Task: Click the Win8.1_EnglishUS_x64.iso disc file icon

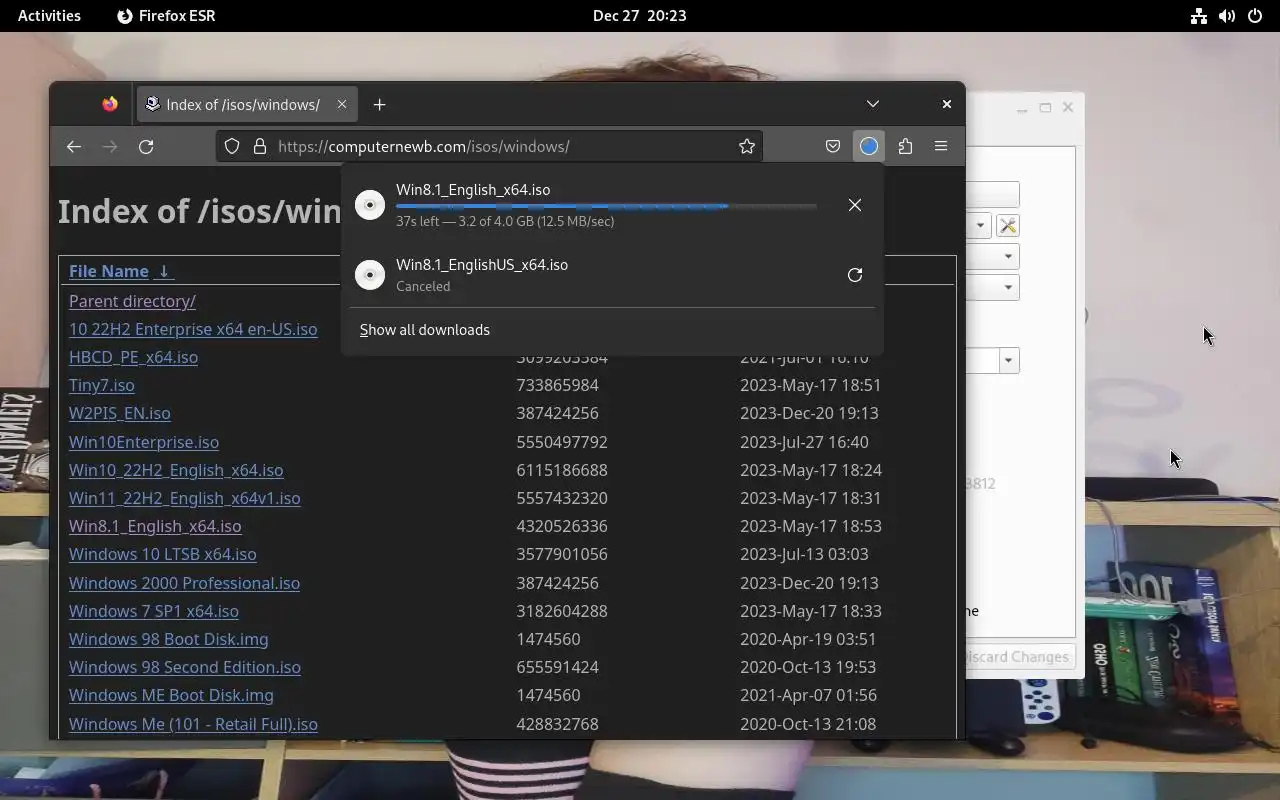Action: [x=370, y=275]
